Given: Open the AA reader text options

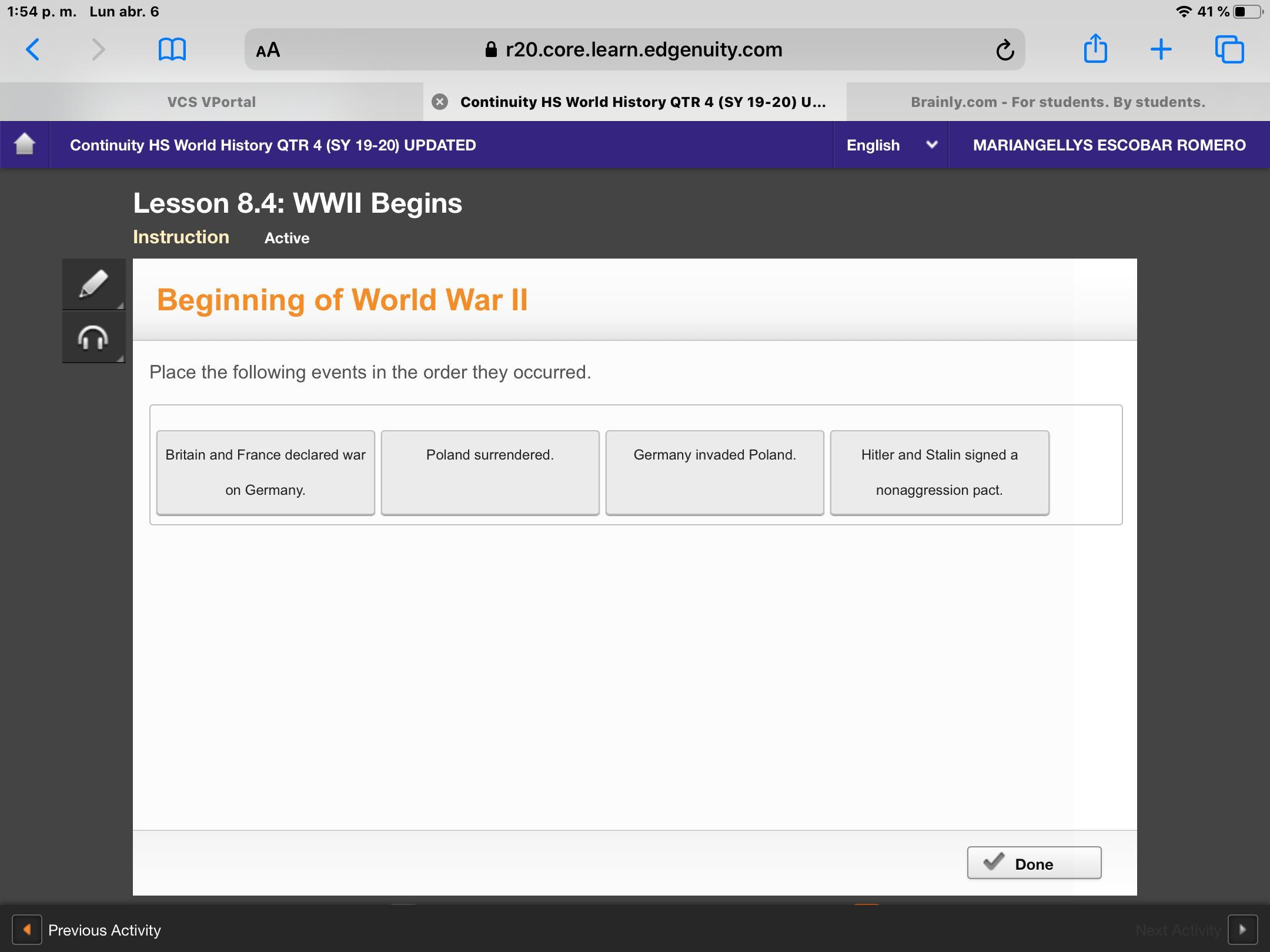Looking at the screenshot, I should 268,50.
